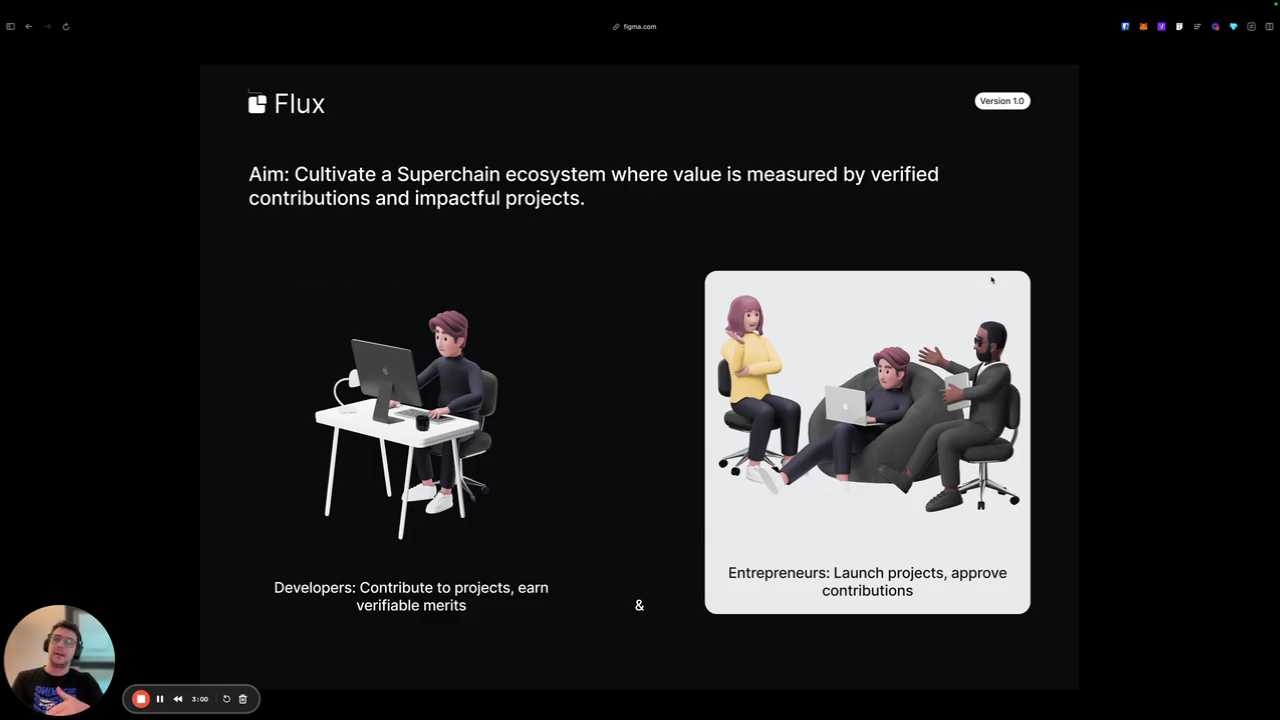Click the Flux title text
1280x720 pixels.
click(299, 104)
